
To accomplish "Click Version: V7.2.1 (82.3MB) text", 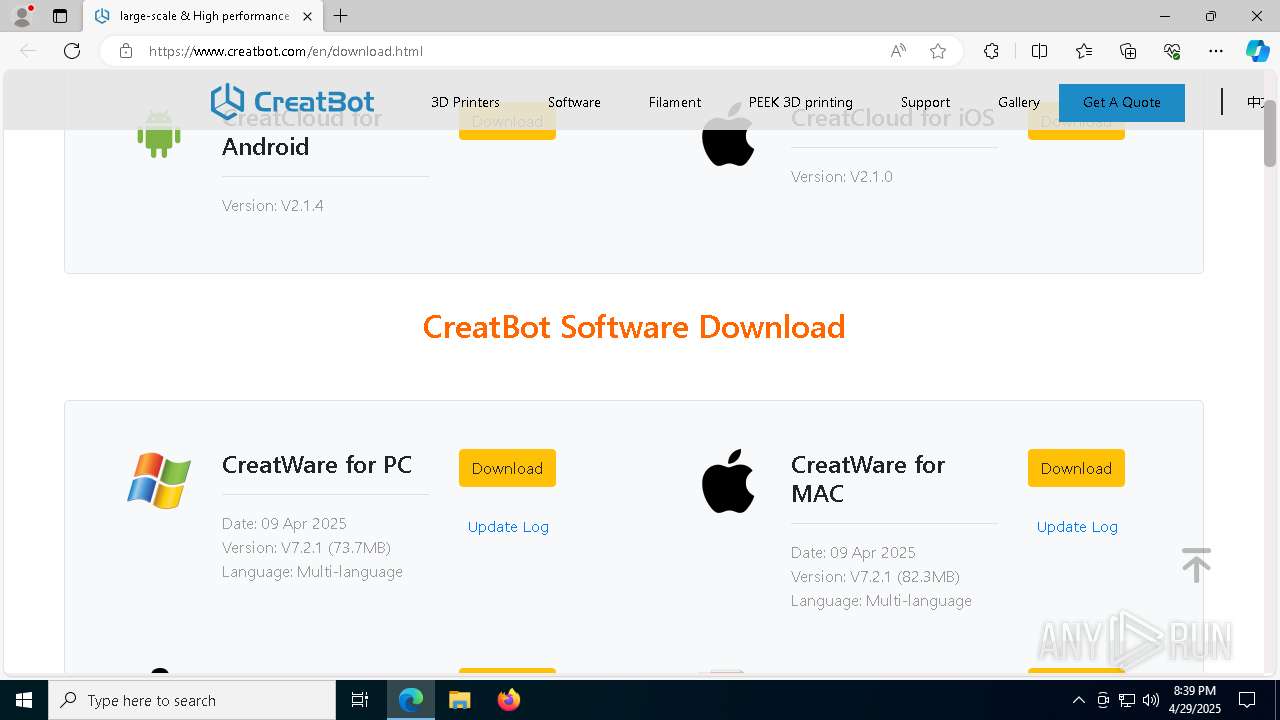I will [875, 577].
